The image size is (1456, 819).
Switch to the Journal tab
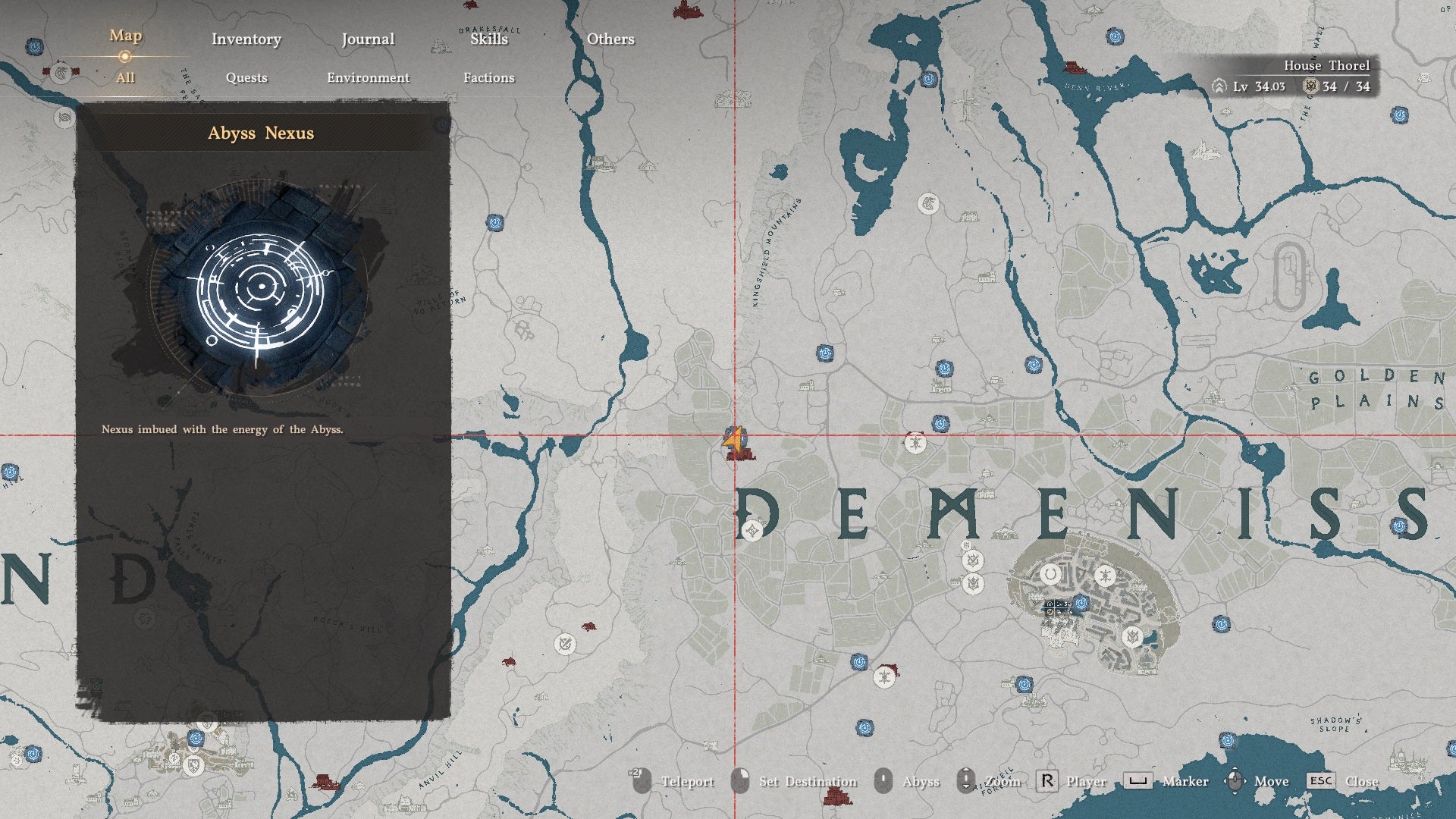click(368, 39)
